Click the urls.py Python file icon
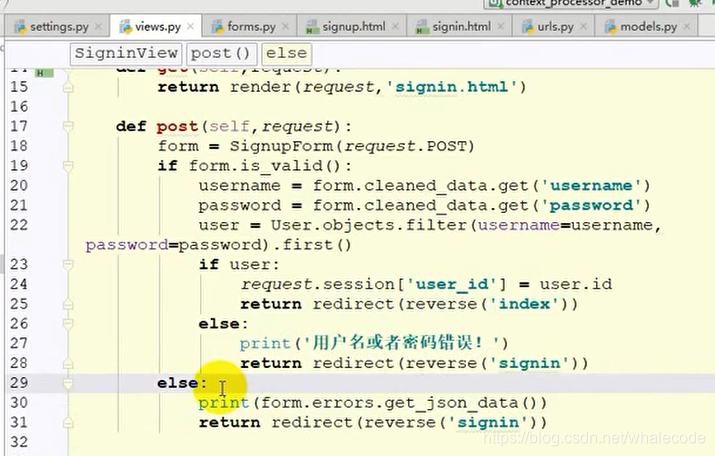The height and width of the screenshot is (456, 715). pos(528,27)
